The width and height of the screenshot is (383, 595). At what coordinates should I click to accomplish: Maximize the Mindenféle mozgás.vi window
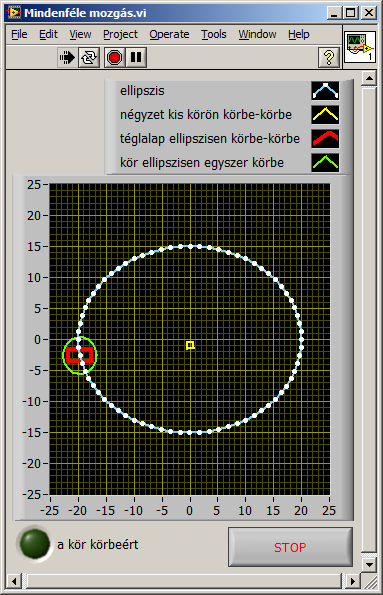351,13
